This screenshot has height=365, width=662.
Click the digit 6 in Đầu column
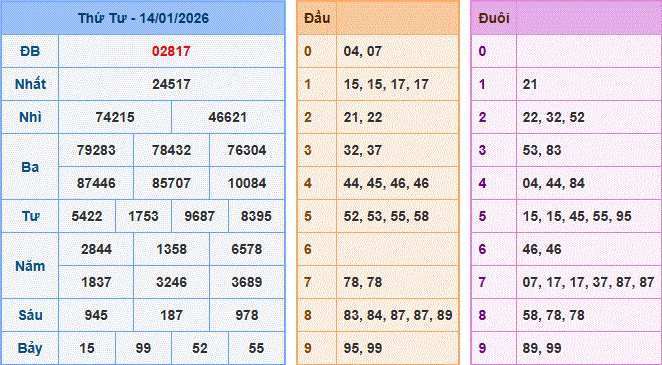[x=307, y=249]
